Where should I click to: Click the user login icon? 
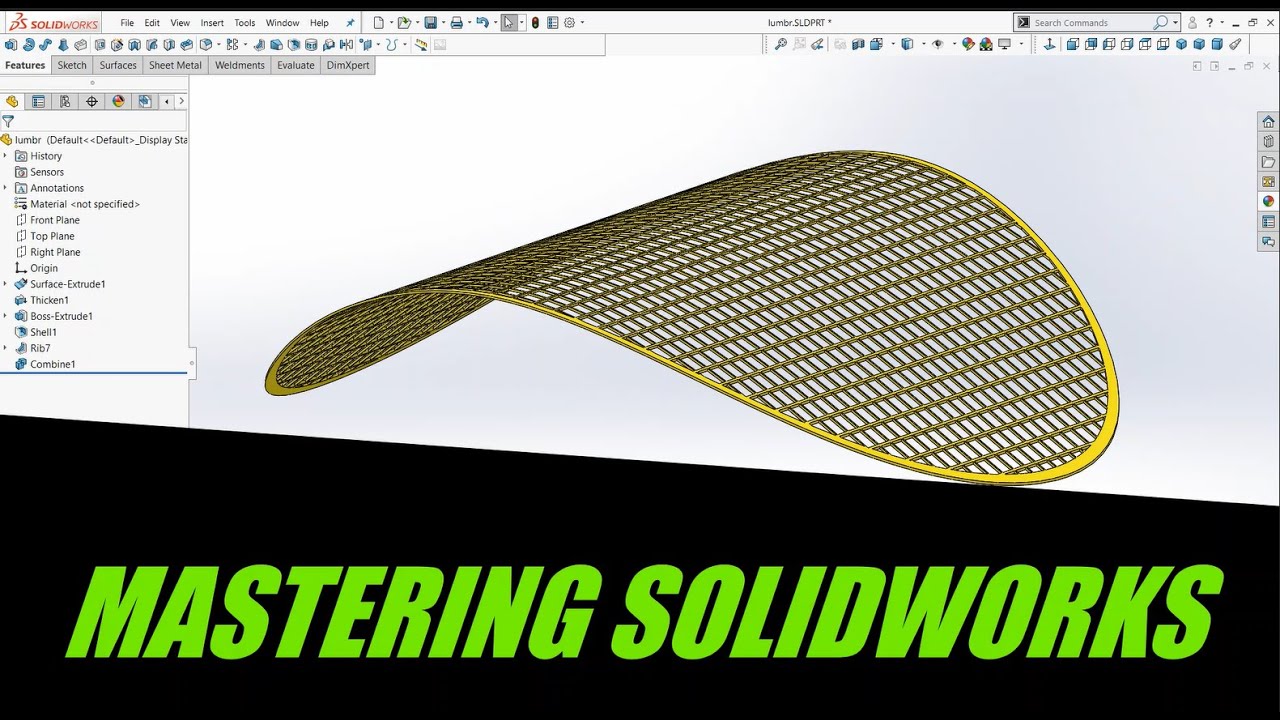[1192, 22]
